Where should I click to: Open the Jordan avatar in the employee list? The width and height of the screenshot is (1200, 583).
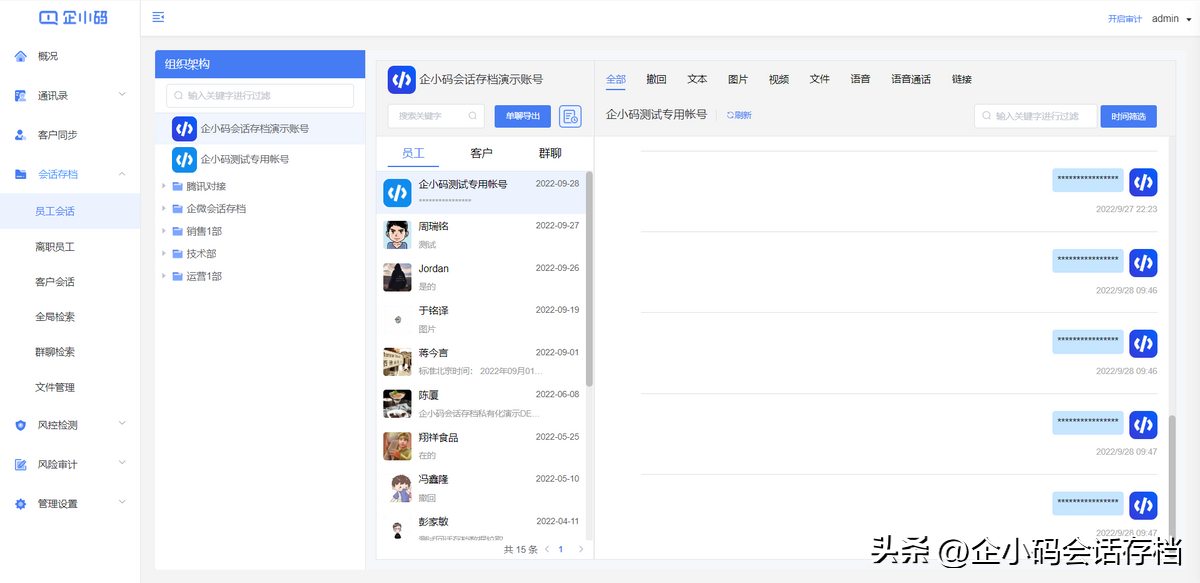[397, 277]
